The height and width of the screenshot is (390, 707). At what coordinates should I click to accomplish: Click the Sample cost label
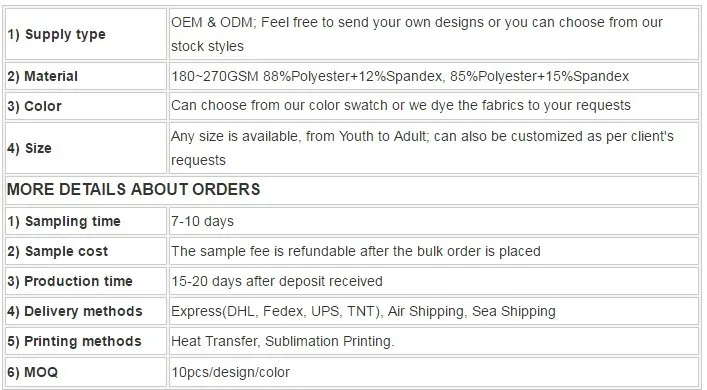pyautogui.click(x=58, y=252)
